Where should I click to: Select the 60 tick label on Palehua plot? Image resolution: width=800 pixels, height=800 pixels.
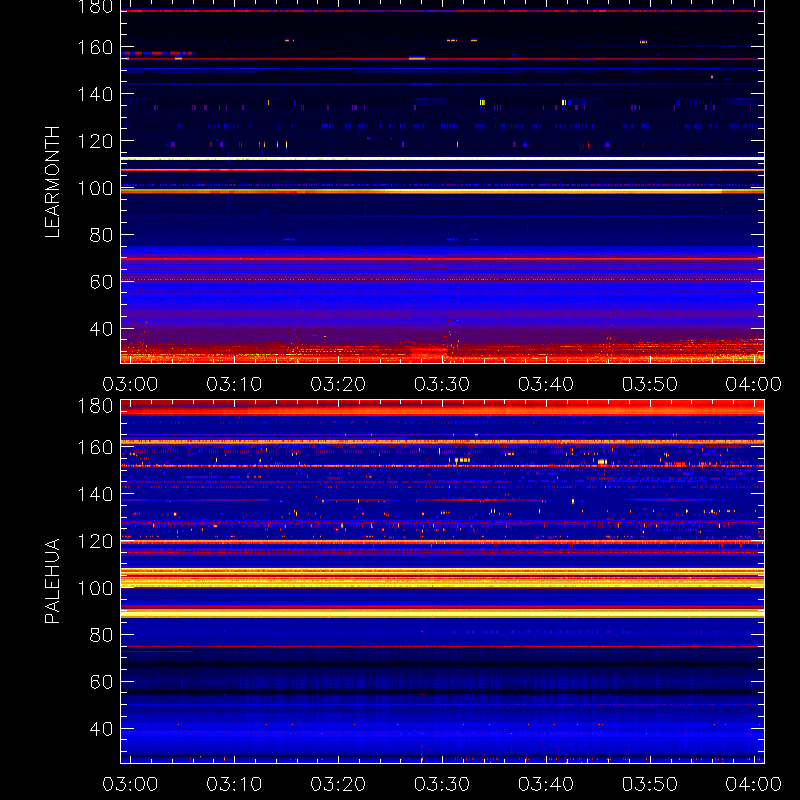tap(101, 682)
